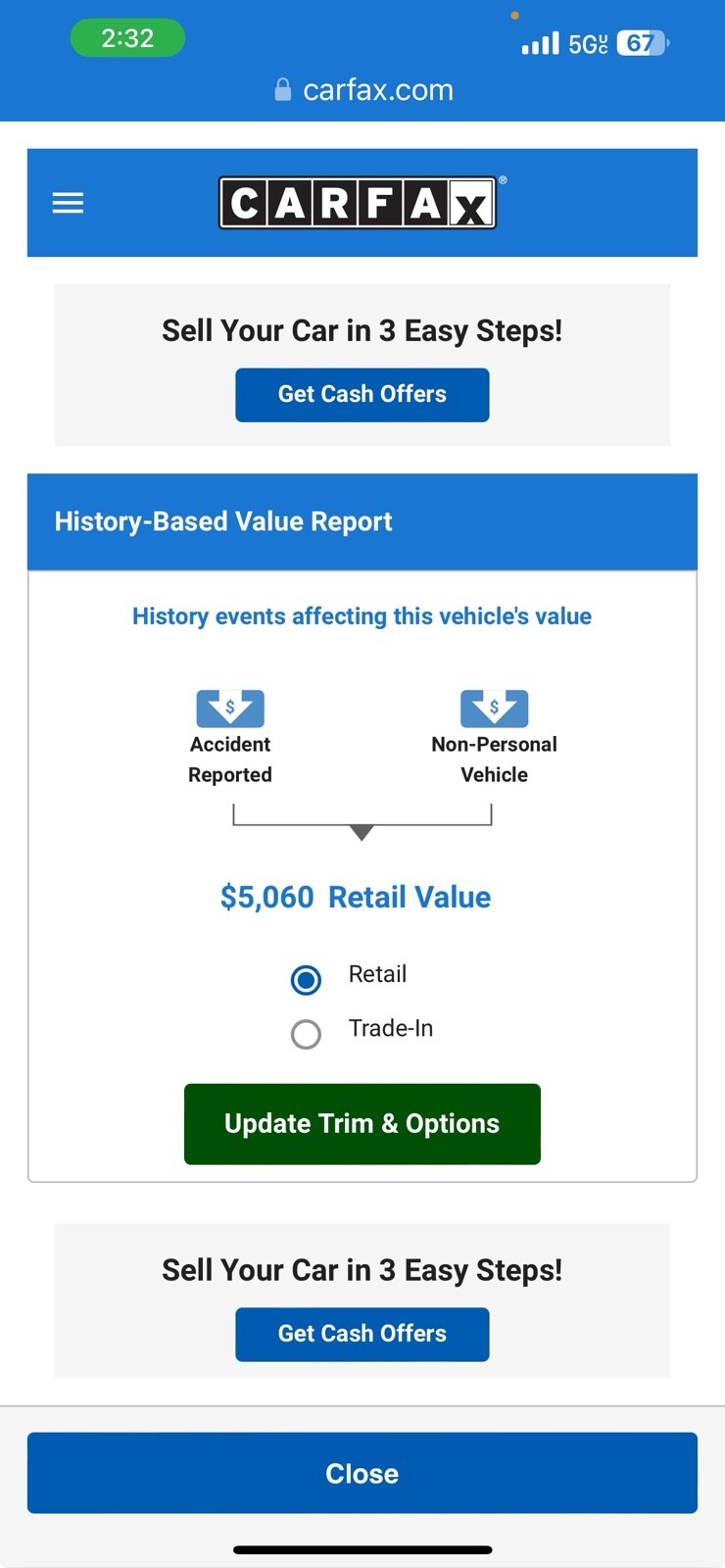Viewport: 725px width, 1568px height.
Task: Tap the bottom 'Sell Your Car in 3 Easy Steps!' heading
Action: pyautogui.click(x=362, y=1270)
